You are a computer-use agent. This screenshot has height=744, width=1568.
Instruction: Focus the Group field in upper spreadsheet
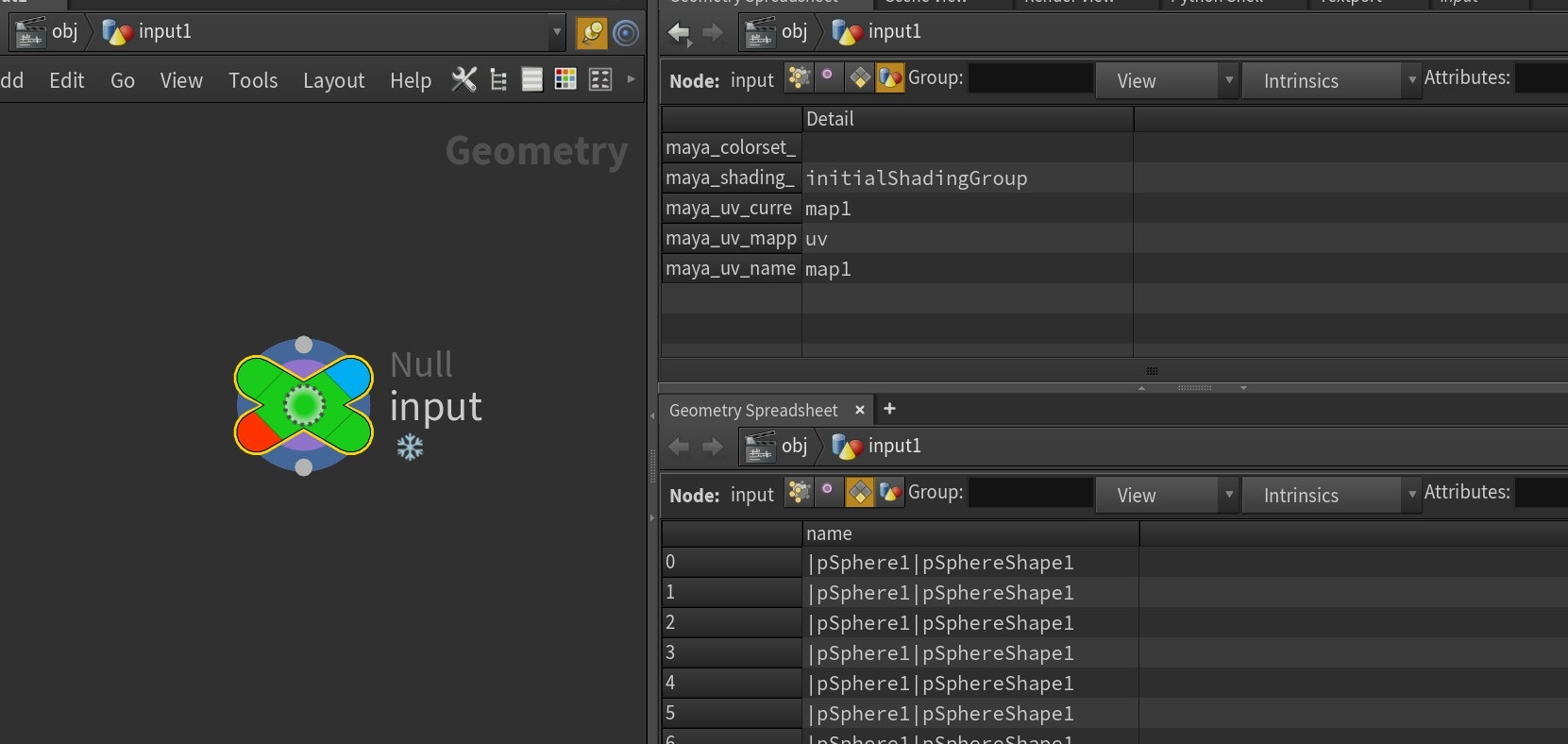[1030, 78]
